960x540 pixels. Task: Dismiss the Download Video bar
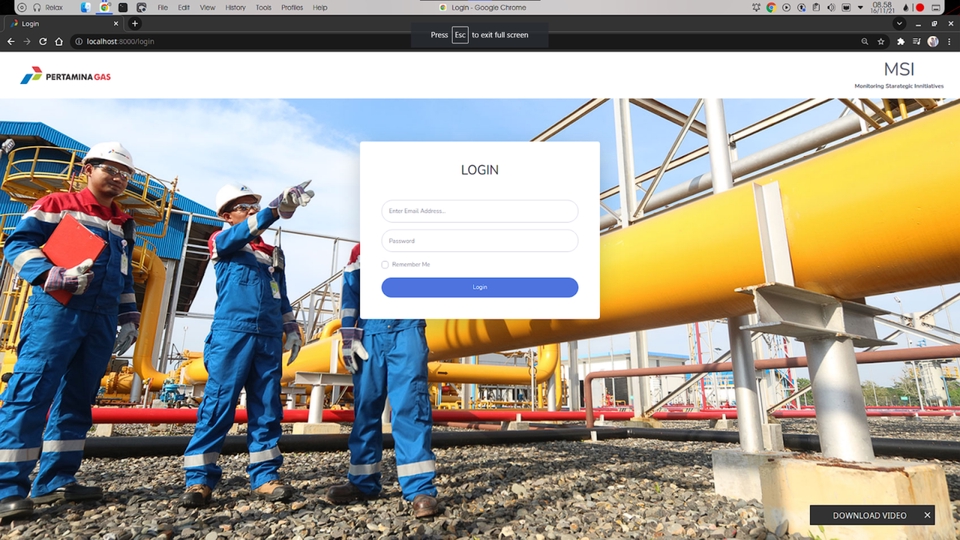tap(927, 515)
